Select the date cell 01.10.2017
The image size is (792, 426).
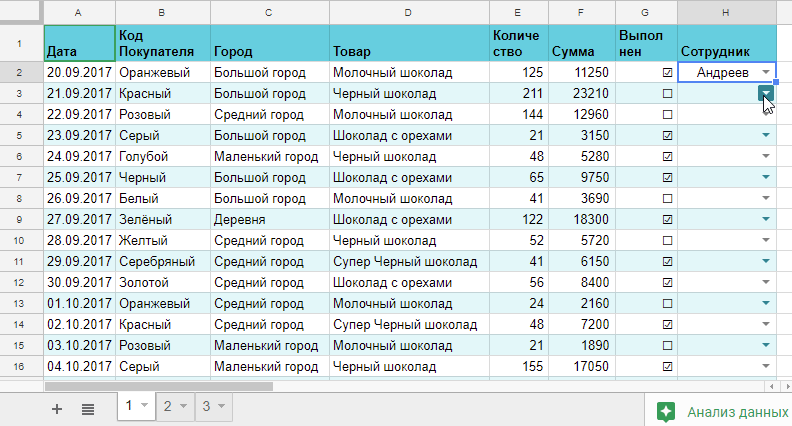[79, 304]
